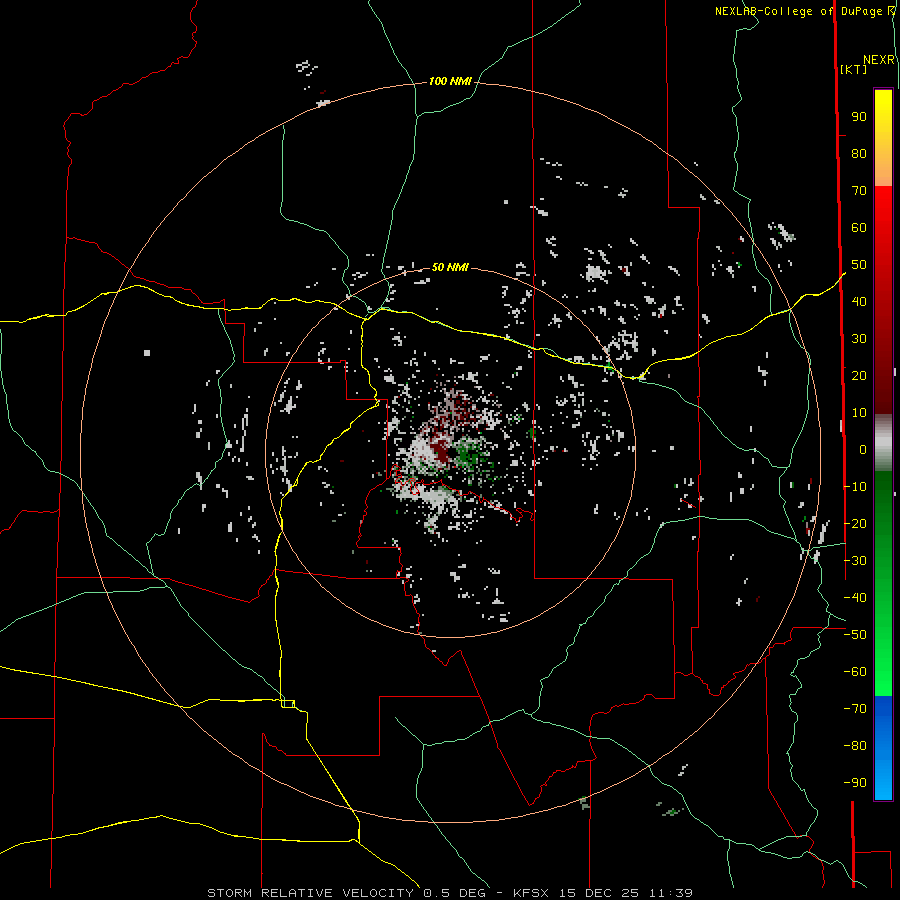The image size is (900, 900).
Task: Click the Storm Relative Velocity caption text
Action: tap(450, 893)
